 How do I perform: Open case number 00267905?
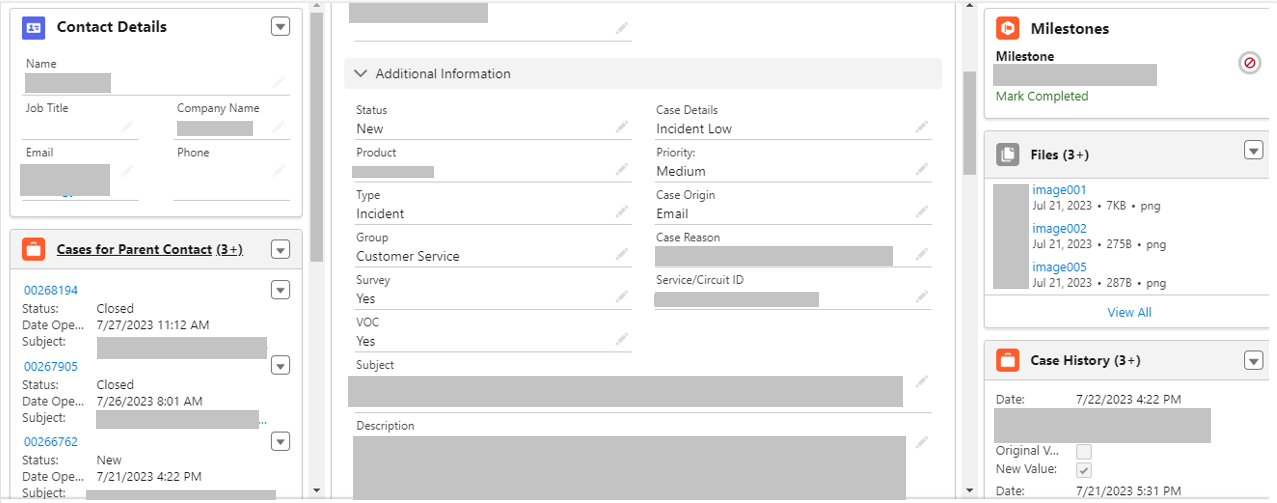51,366
